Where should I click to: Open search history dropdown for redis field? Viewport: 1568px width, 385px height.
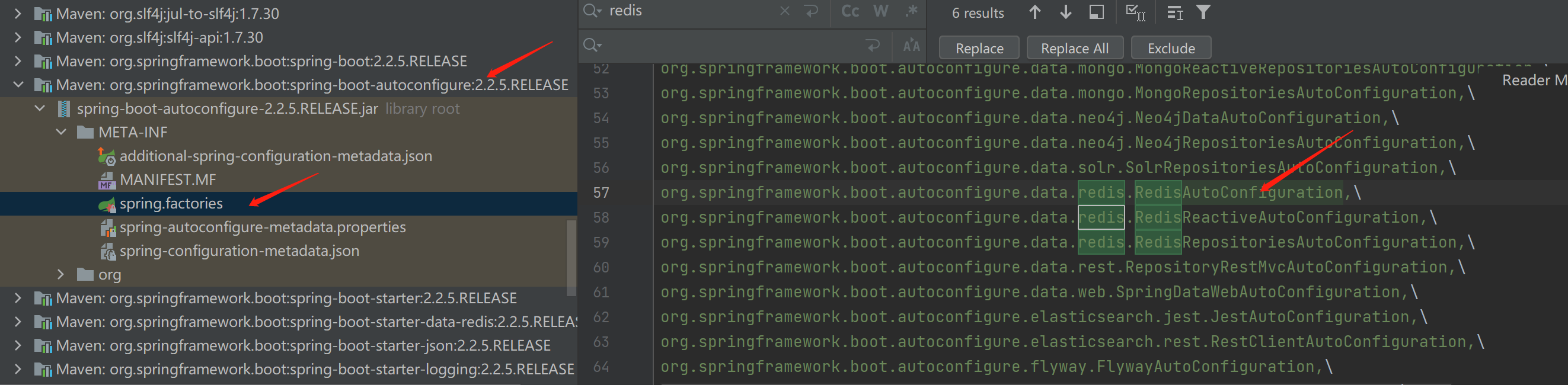click(592, 11)
